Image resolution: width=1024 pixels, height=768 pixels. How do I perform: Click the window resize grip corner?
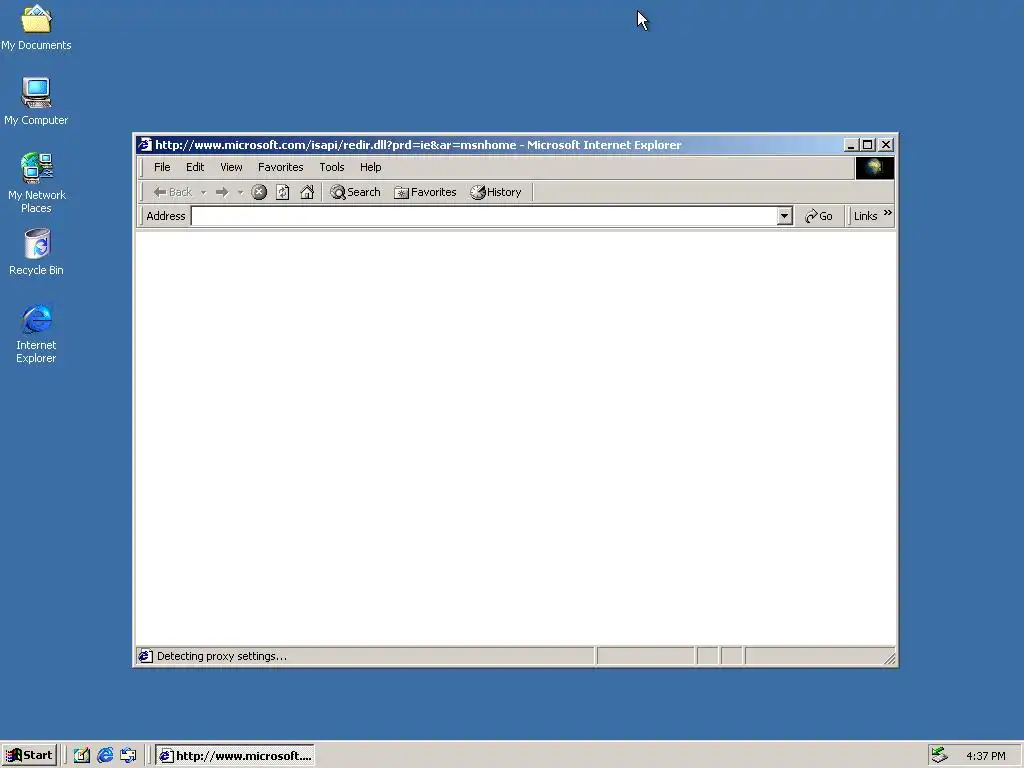click(x=889, y=658)
